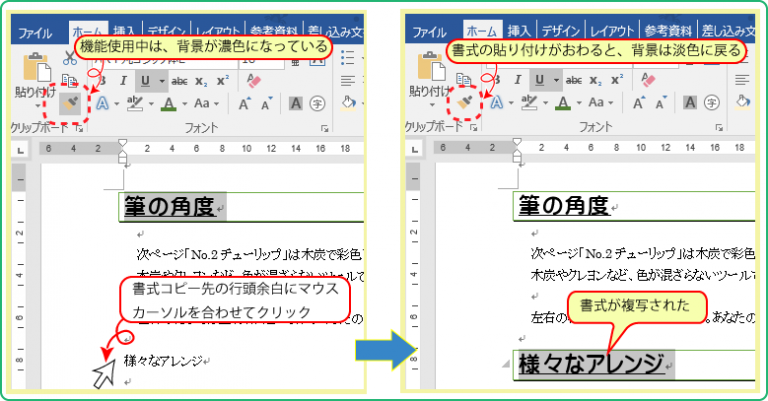This screenshot has height=401, width=768.
Task: Open ファイル tab in left window
Action: pos(35,33)
